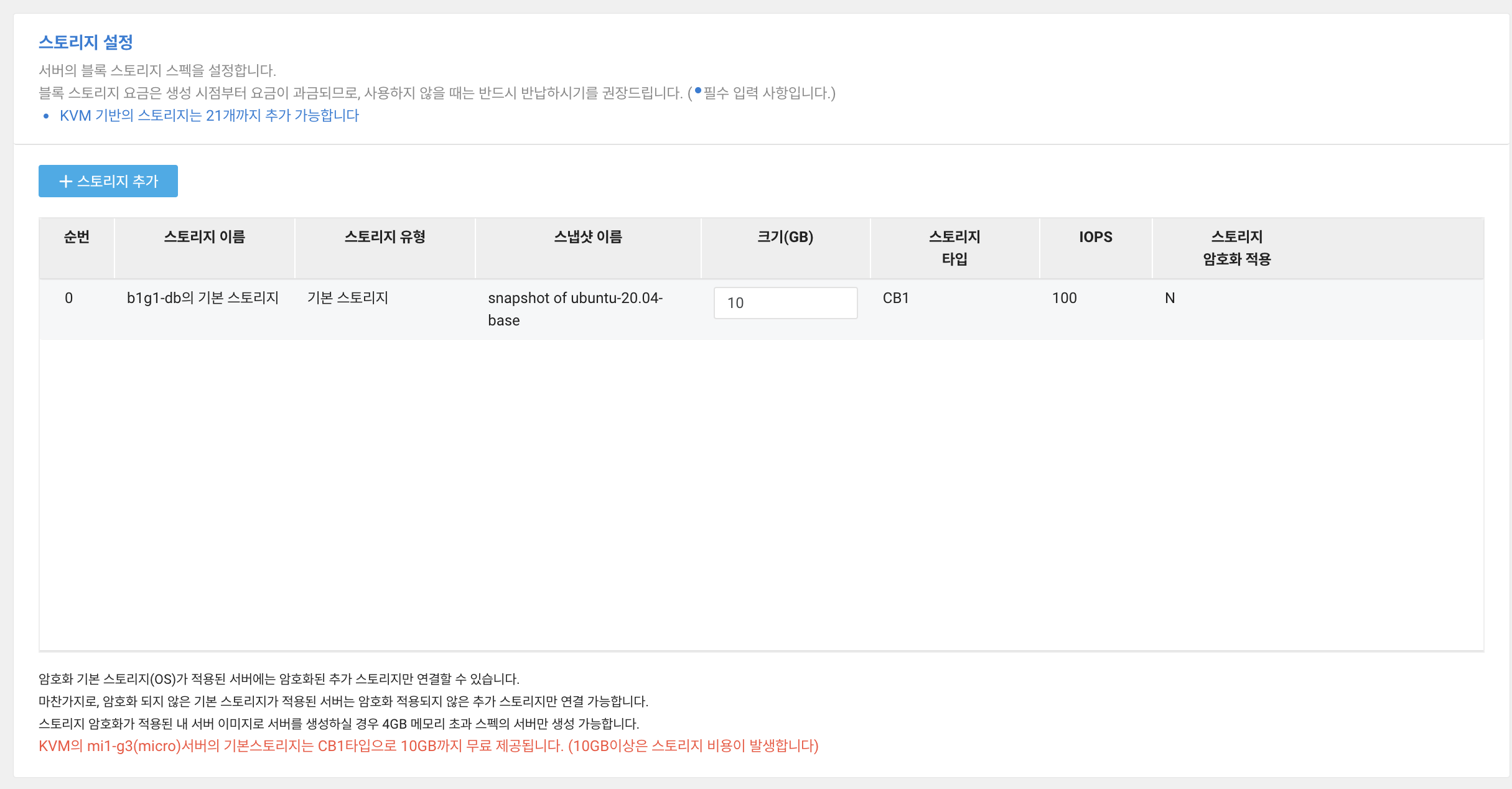Click the CB1 storage type value
This screenshot has height=789, width=1512.
pyautogui.click(x=896, y=298)
